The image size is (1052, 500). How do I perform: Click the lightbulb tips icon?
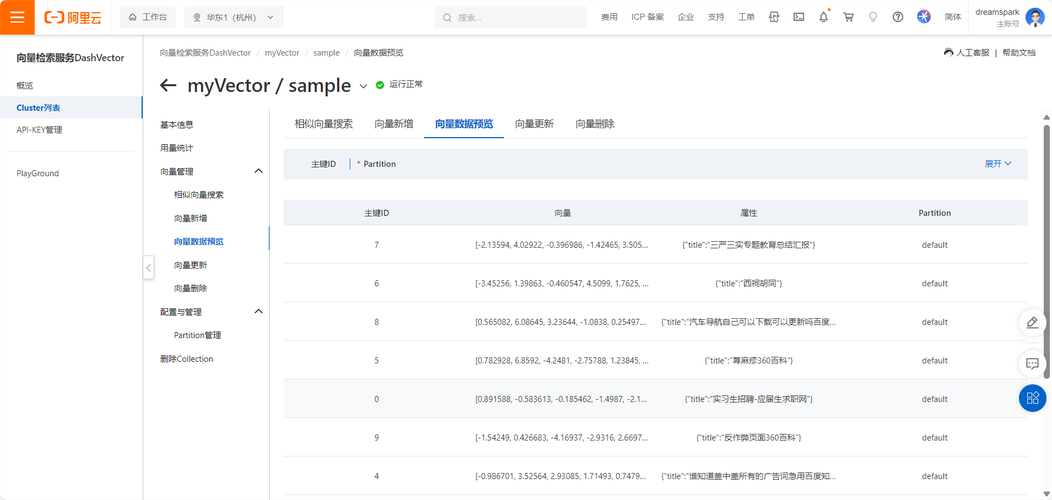point(874,17)
